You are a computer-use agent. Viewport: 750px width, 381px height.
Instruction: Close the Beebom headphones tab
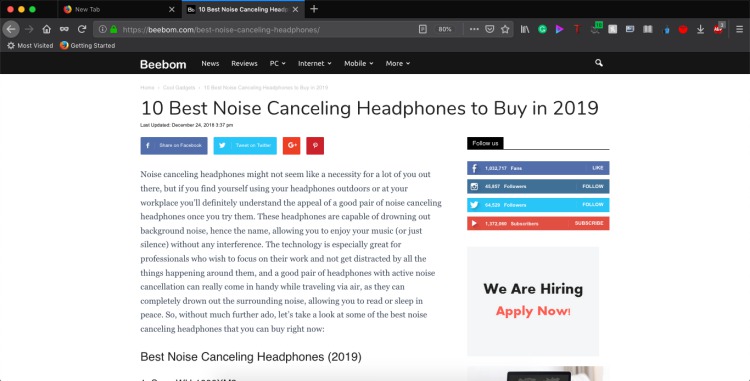coord(295,9)
